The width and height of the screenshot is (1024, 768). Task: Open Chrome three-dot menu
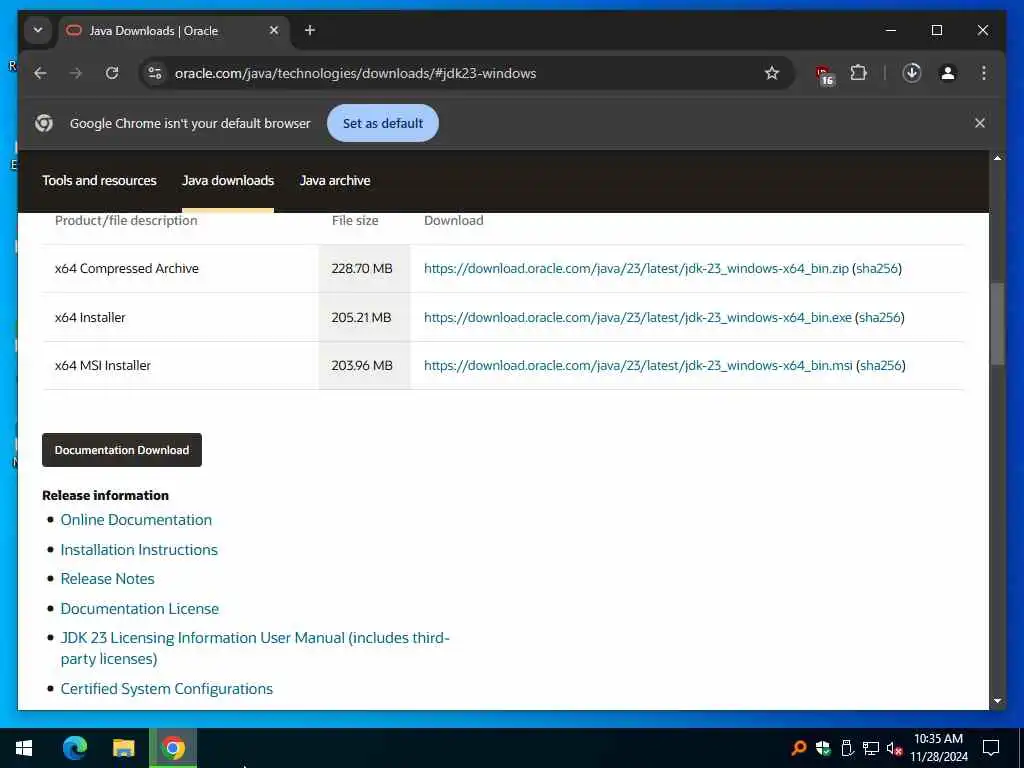point(984,73)
